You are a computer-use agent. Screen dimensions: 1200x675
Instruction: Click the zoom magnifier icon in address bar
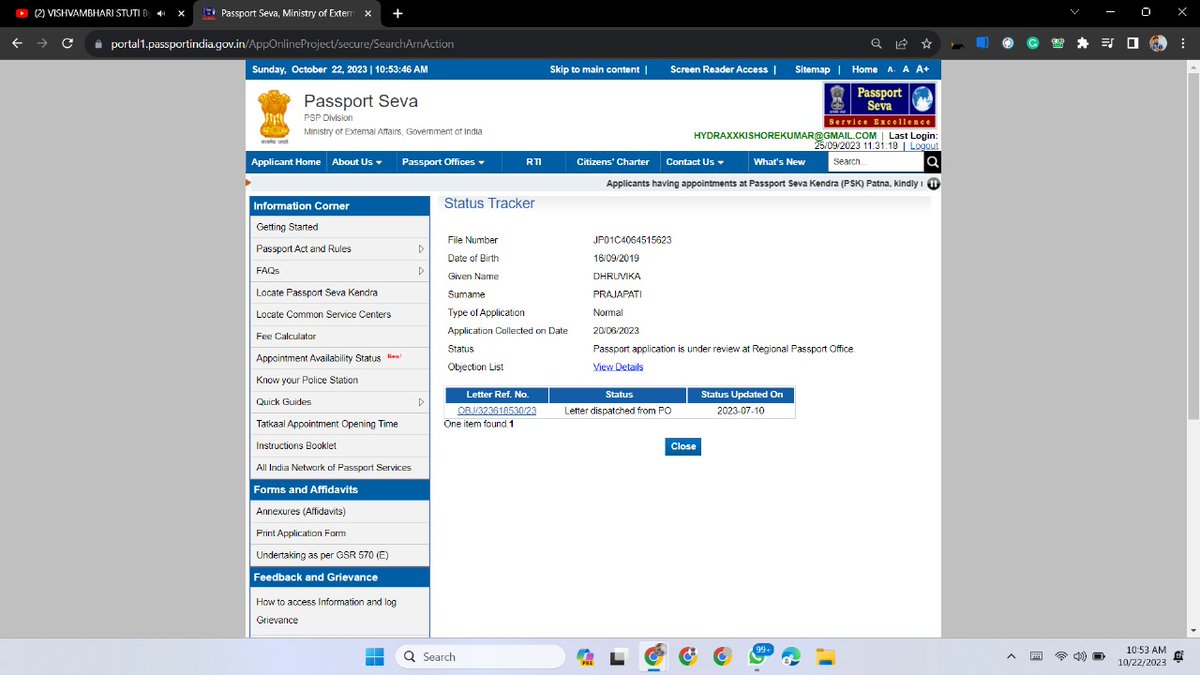tap(876, 44)
